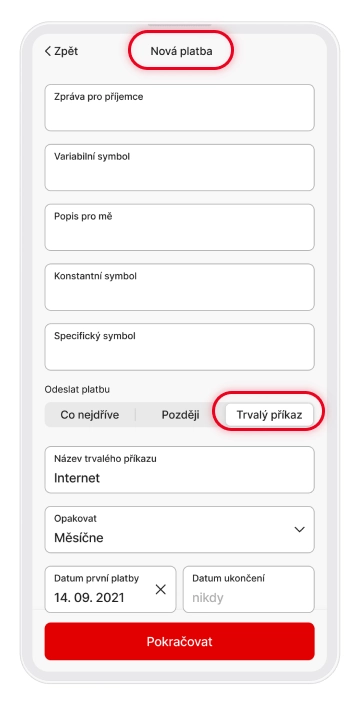Change the Datum první platby date
The width and height of the screenshot is (360, 706).
pos(110,589)
